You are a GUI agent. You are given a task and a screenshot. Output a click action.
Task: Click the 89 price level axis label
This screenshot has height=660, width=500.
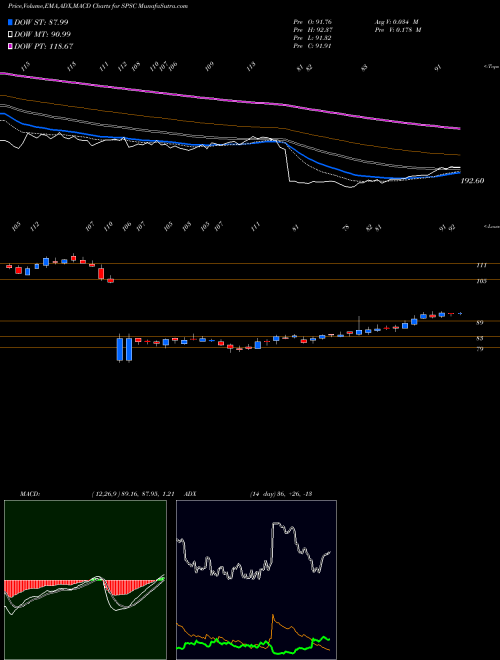(480, 323)
